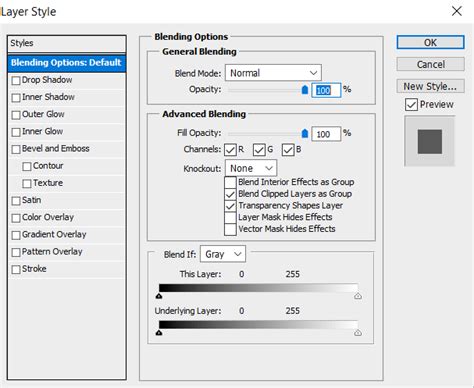The height and width of the screenshot is (388, 474).
Task: Enable the Drop Shadow checkbox
Action: click(16, 81)
